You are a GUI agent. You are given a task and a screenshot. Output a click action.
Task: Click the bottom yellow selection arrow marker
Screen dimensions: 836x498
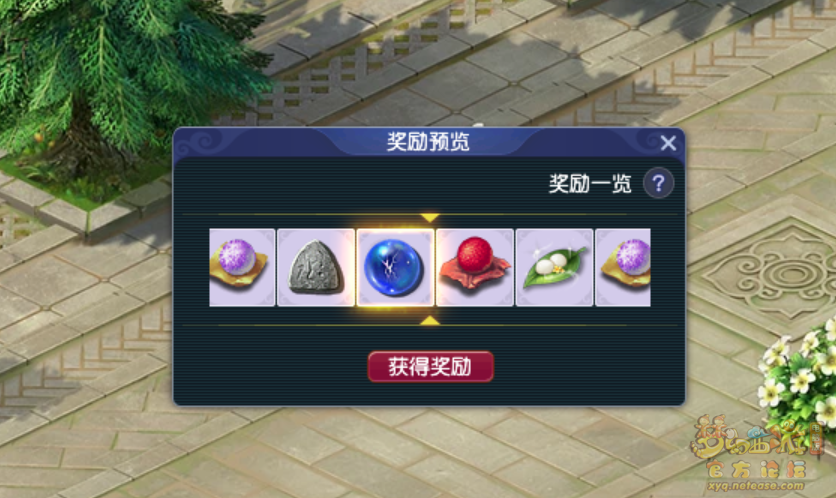coord(430,320)
